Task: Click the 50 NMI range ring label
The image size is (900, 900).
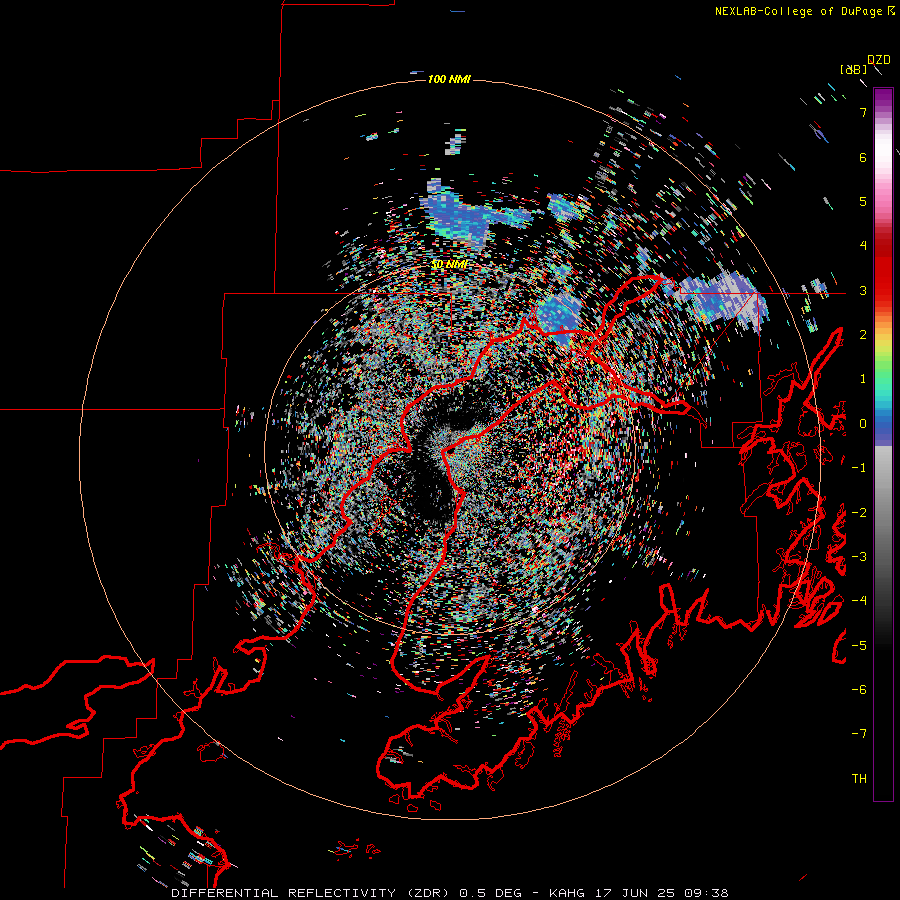Action: [449, 265]
